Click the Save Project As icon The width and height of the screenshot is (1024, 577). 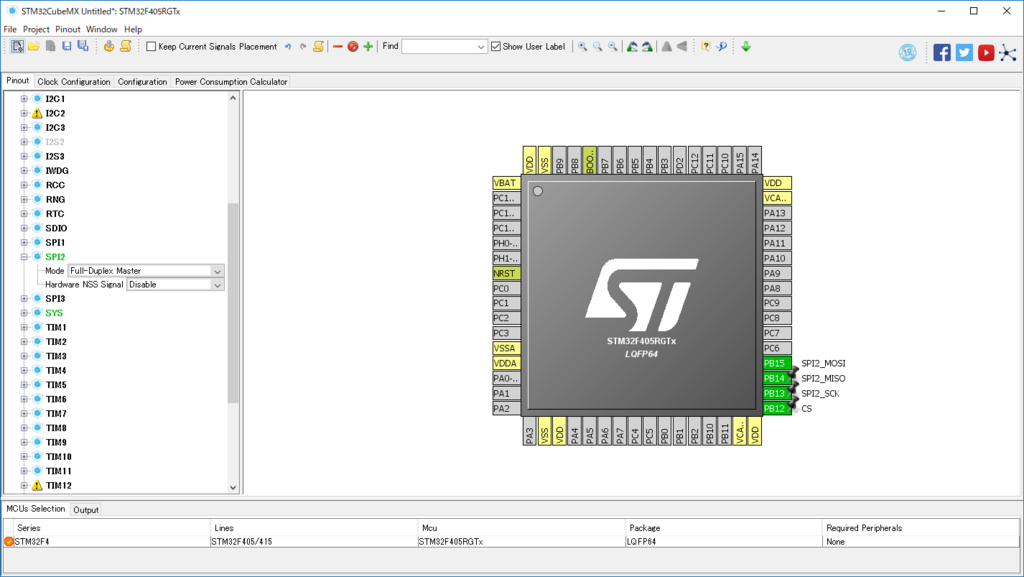pos(83,46)
